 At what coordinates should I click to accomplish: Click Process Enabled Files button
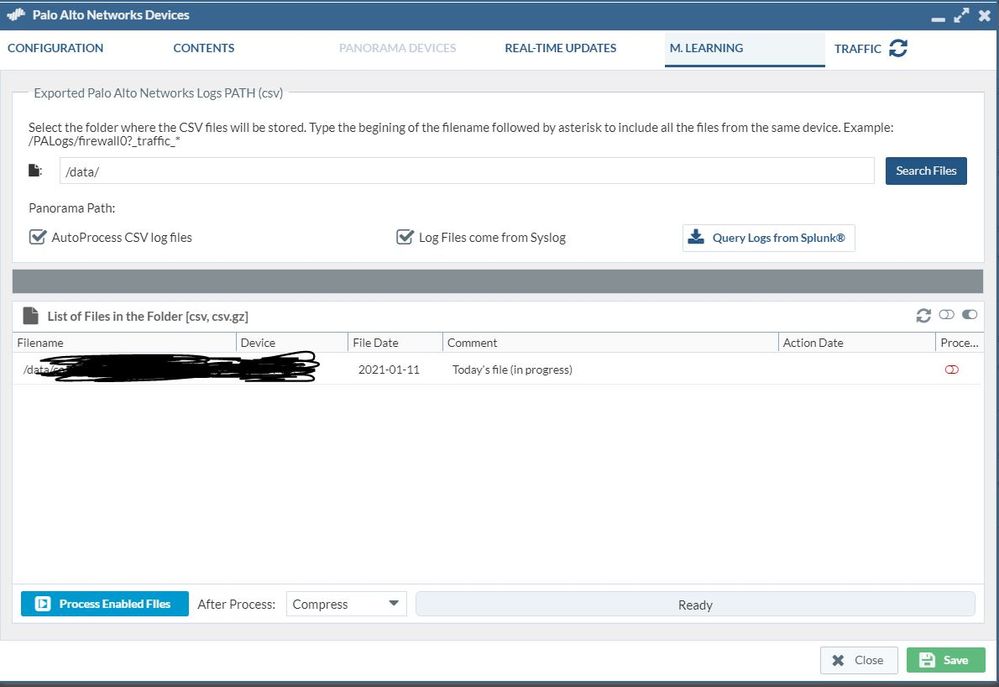(x=104, y=604)
